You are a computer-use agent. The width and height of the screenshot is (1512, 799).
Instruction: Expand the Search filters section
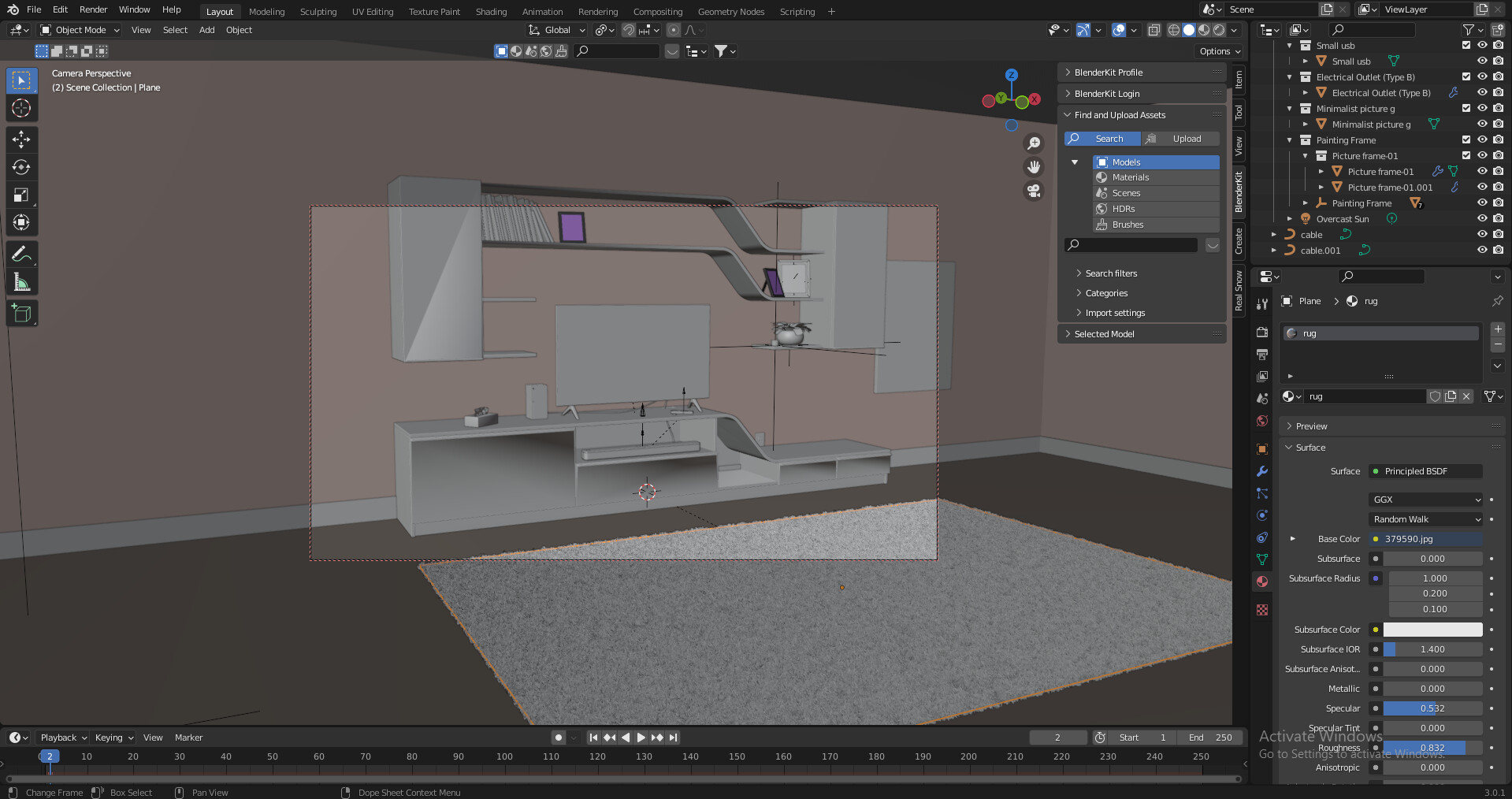(x=1111, y=273)
